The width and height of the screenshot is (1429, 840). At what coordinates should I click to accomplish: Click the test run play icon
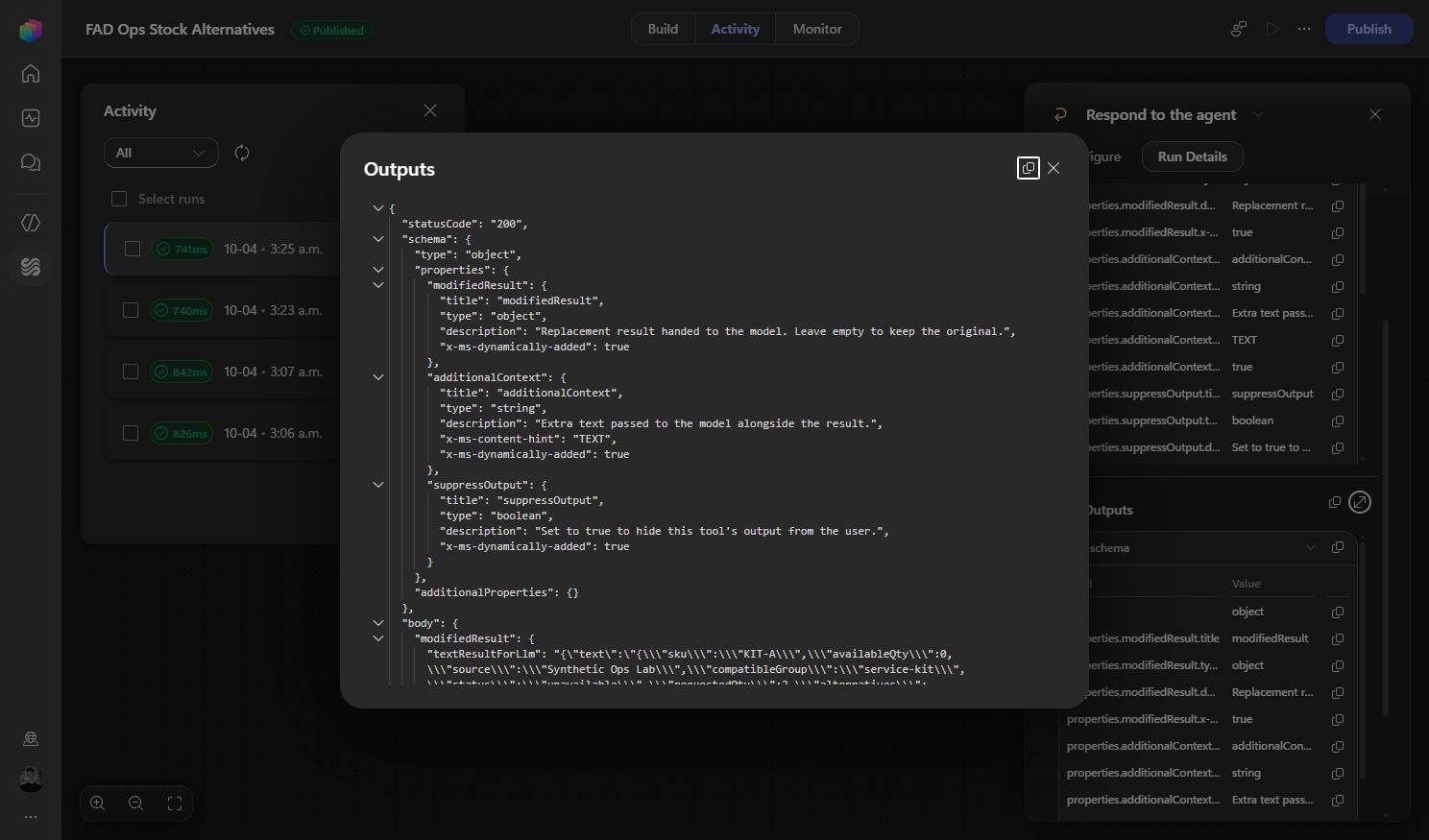[x=1272, y=29]
